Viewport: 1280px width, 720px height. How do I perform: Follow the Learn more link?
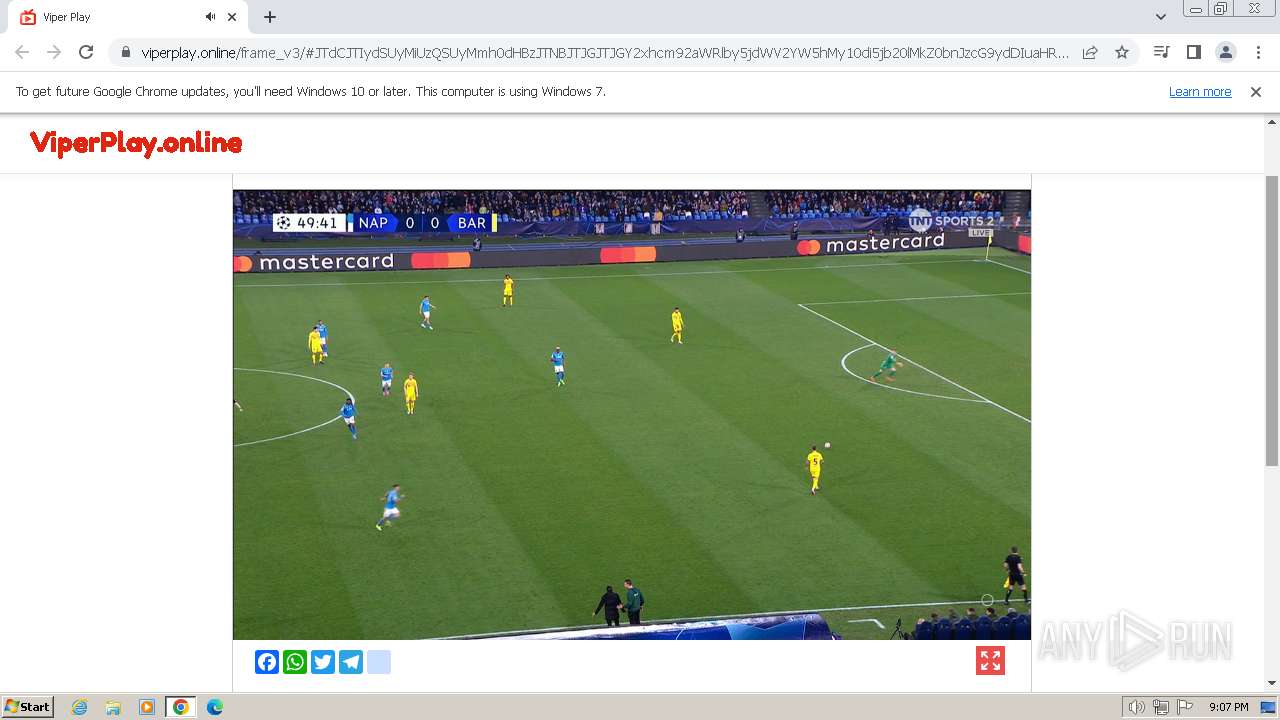click(1200, 91)
